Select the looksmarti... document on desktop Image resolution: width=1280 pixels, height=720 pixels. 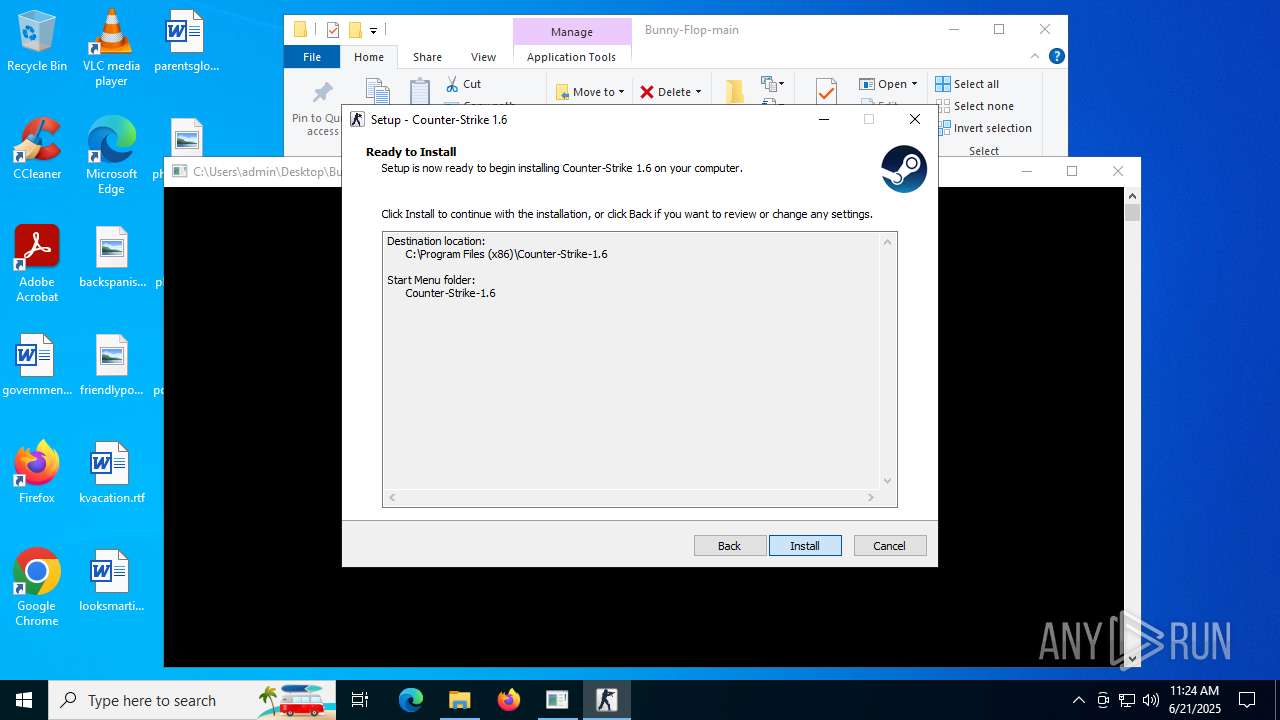[x=111, y=580]
